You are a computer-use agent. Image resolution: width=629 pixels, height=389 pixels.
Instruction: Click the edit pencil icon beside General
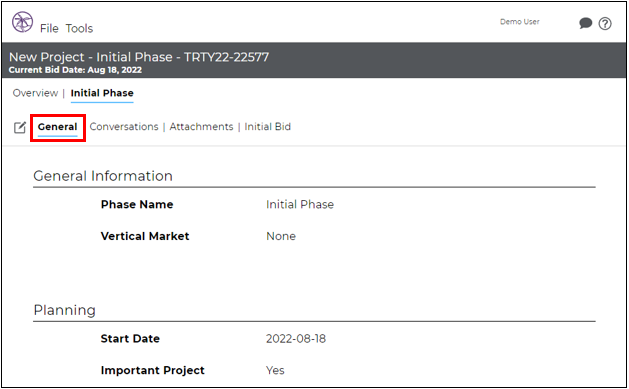[20, 128]
